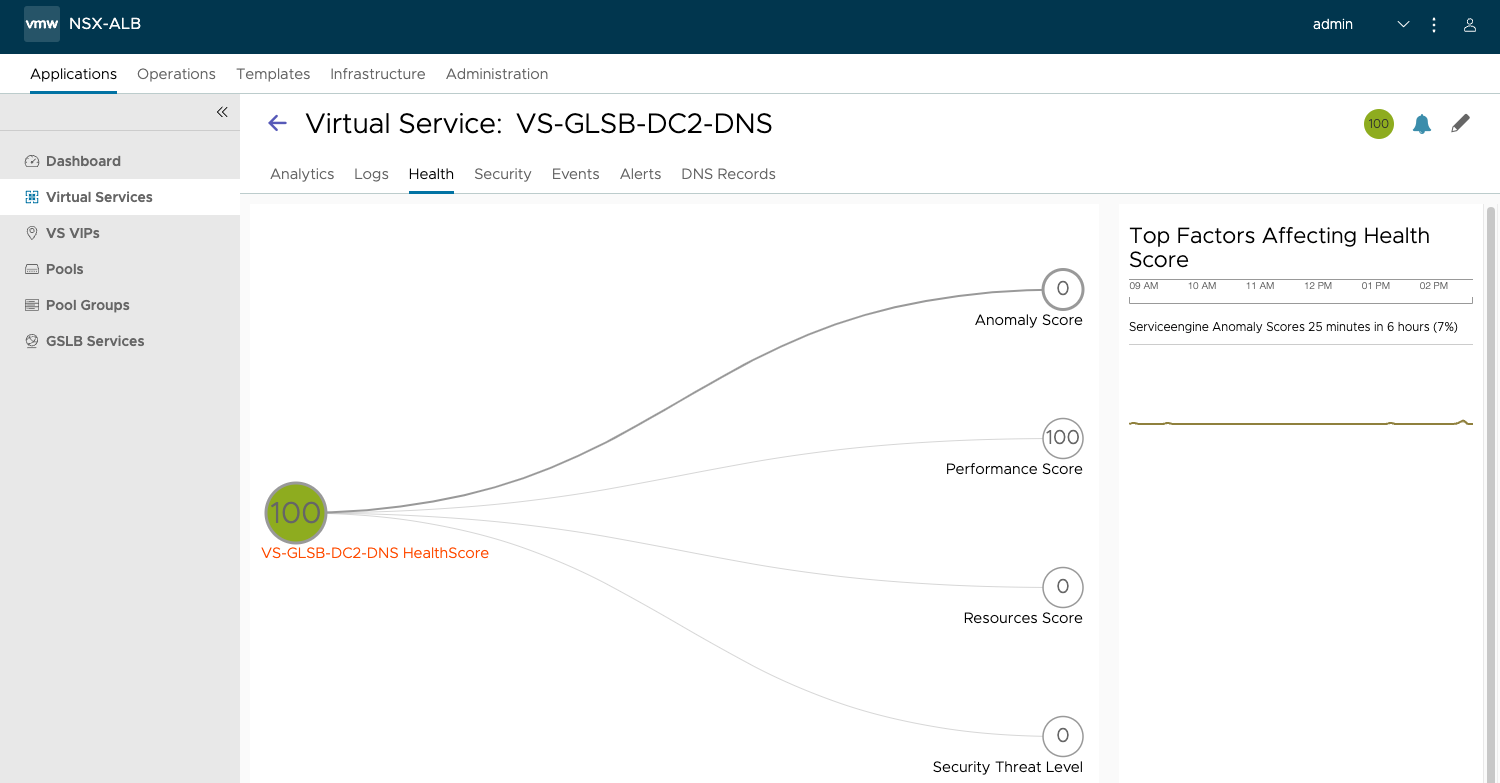Click the Top Factors Affecting Health Score heading
1500x783 pixels.
pos(1279,248)
